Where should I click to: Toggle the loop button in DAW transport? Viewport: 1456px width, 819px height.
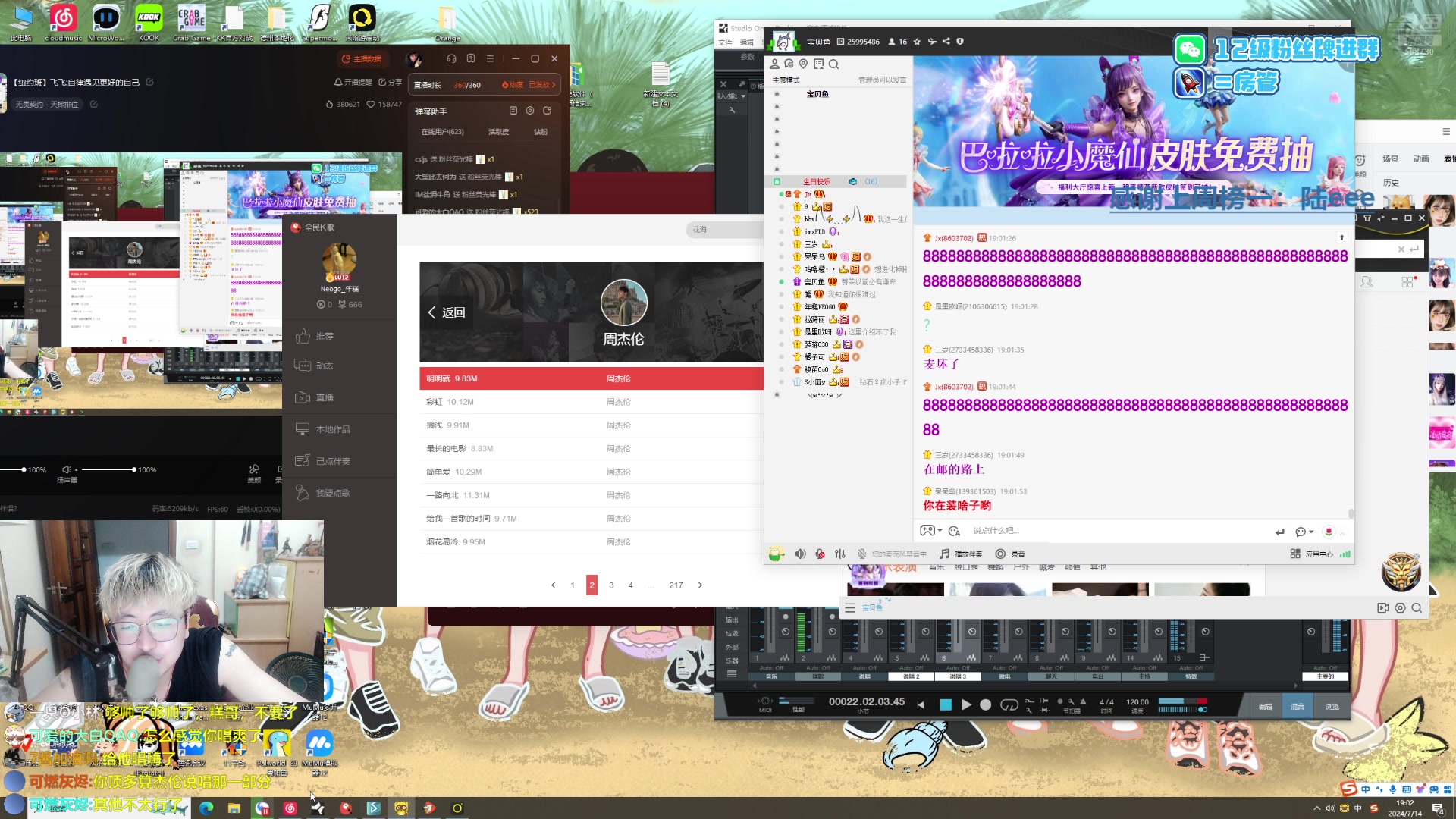[x=1009, y=704]
